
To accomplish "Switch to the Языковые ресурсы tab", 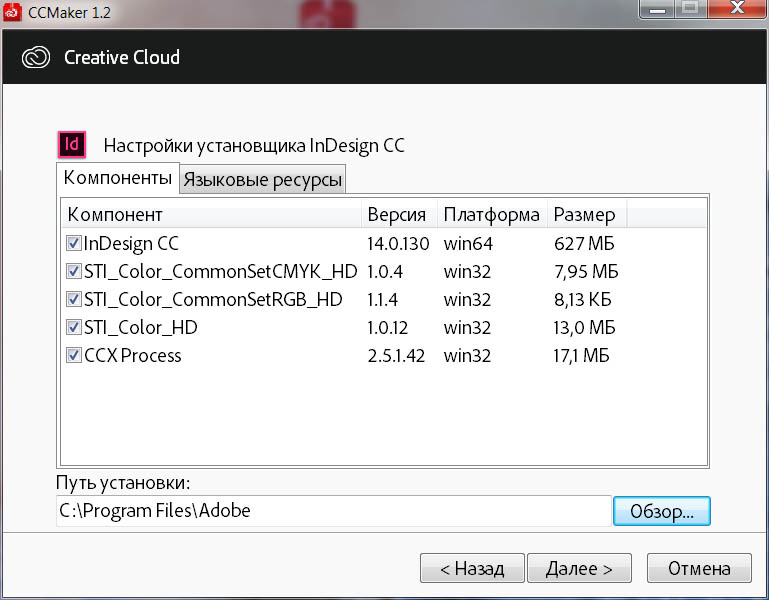I will click(262, 180).
